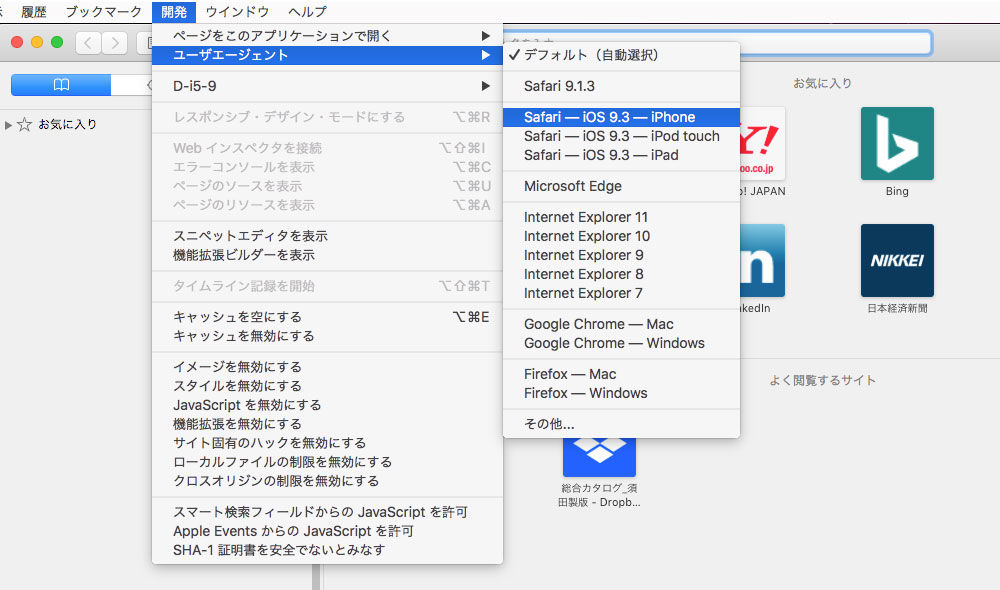
Task: Toggle Apple Events からの JavaScript を許可
Action: tap(327, 531)
